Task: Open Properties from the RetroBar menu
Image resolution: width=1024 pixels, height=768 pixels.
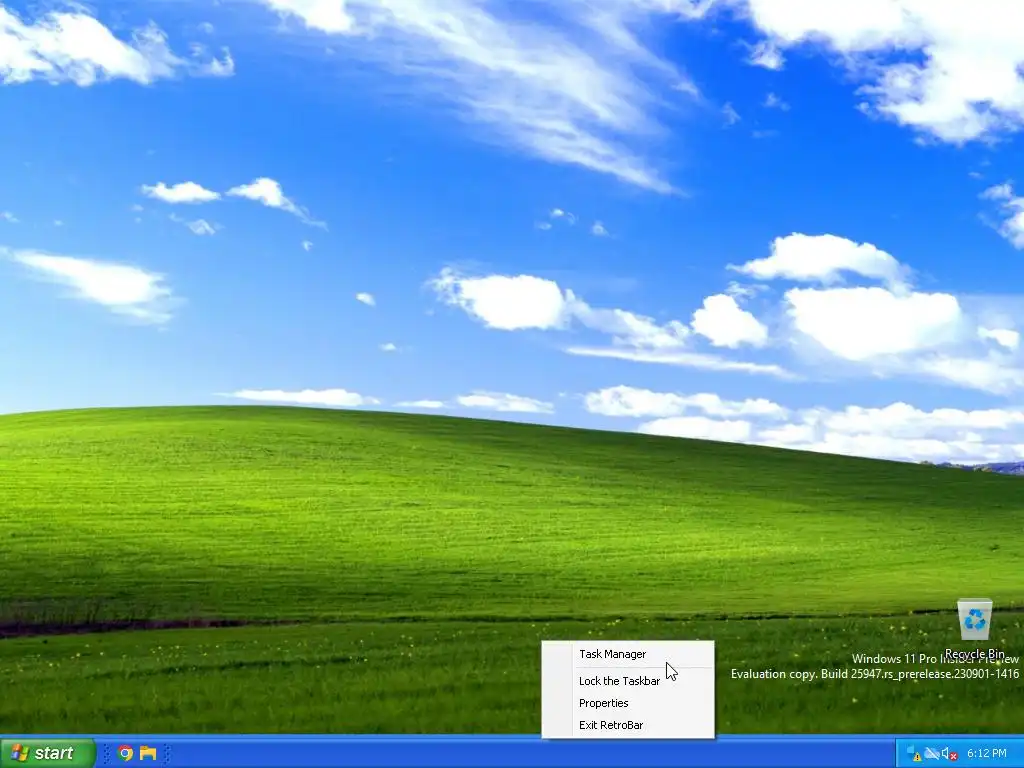Action: click(628, 703)
